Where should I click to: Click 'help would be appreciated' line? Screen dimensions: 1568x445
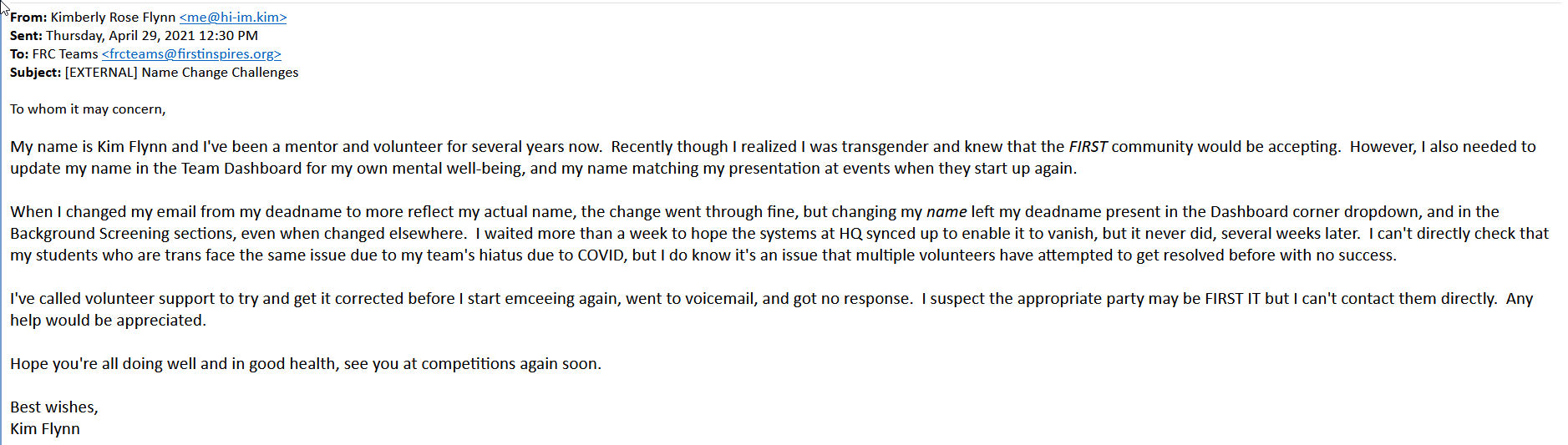108,321
